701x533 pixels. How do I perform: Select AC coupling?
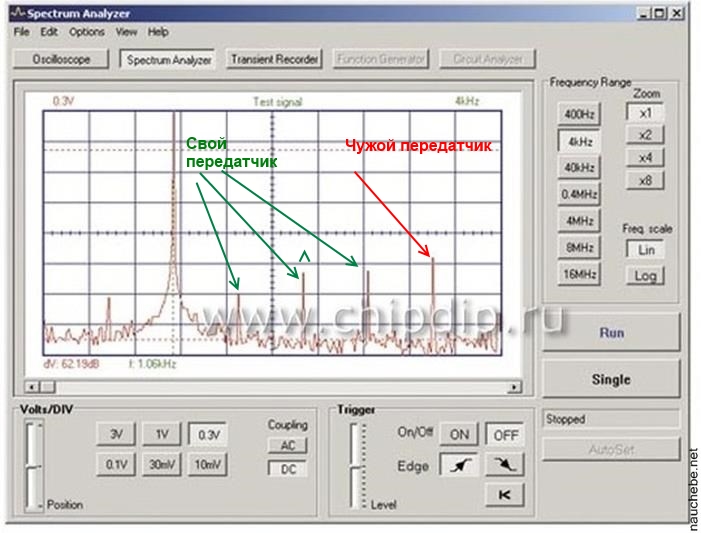pos(287,445)
